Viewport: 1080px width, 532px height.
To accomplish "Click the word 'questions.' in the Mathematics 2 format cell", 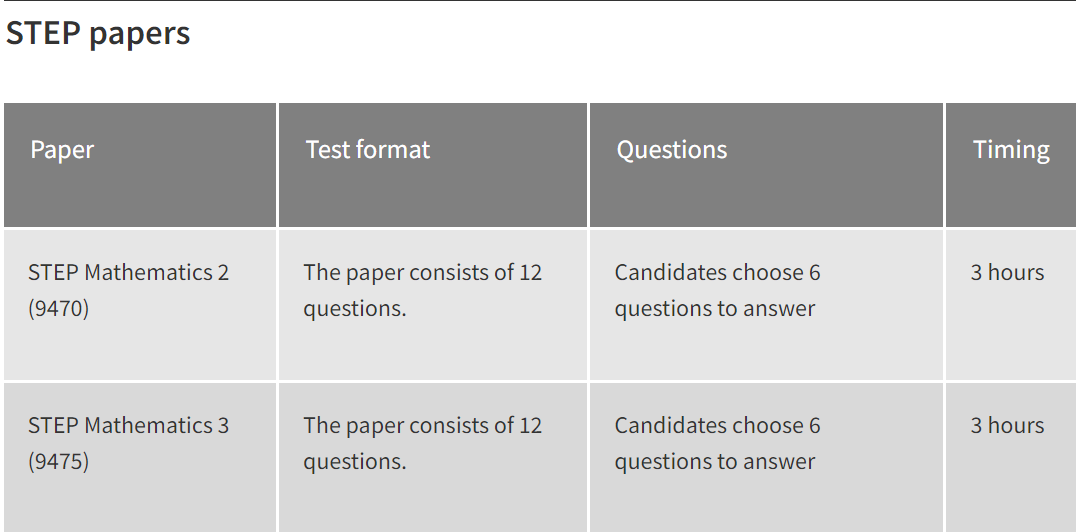I will [355, 309].
